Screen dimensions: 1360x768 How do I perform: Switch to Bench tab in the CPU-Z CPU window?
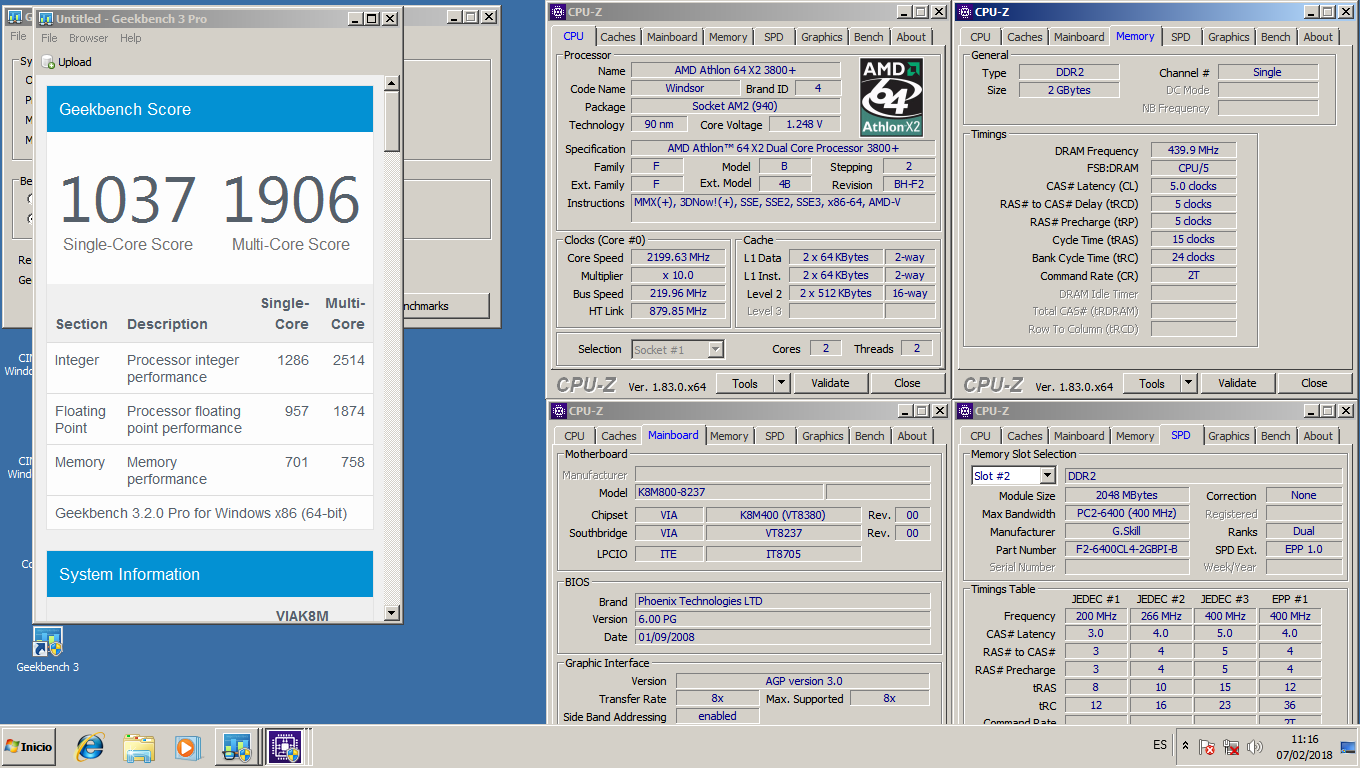point(869,37)
